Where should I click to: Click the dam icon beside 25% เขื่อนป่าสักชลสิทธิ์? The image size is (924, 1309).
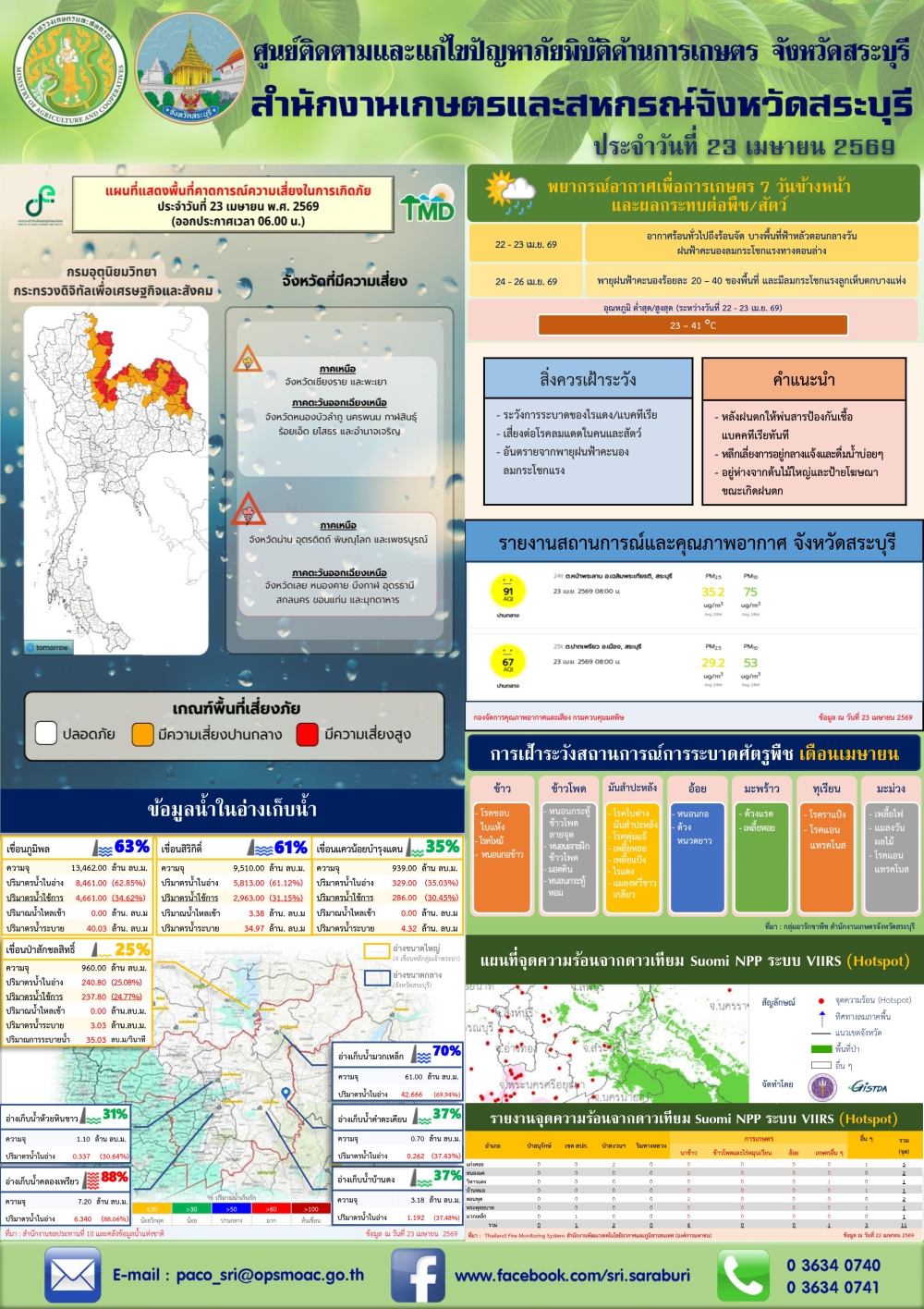(102, 949)
